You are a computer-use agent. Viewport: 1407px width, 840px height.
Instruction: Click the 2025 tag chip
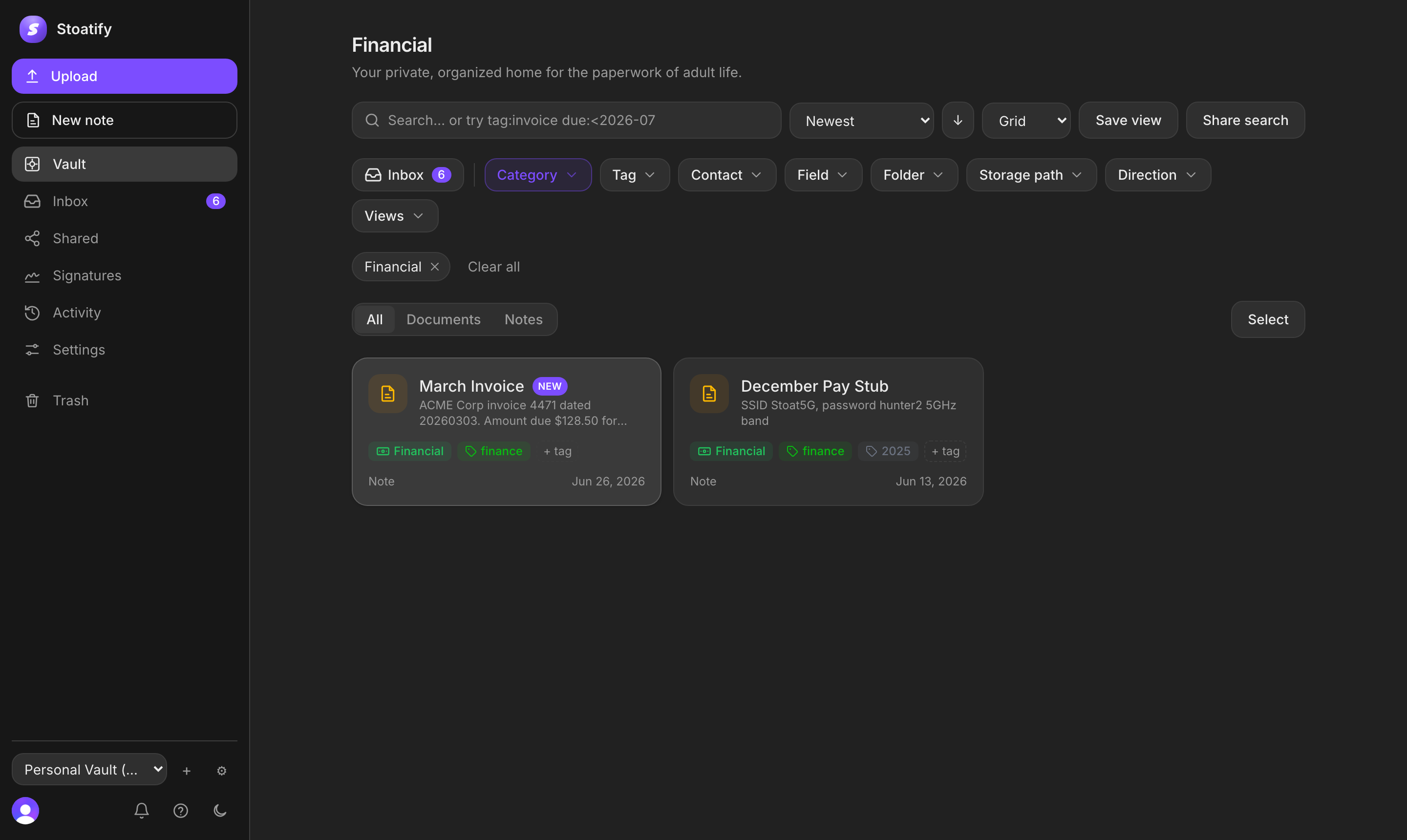(x=888, y=451)
